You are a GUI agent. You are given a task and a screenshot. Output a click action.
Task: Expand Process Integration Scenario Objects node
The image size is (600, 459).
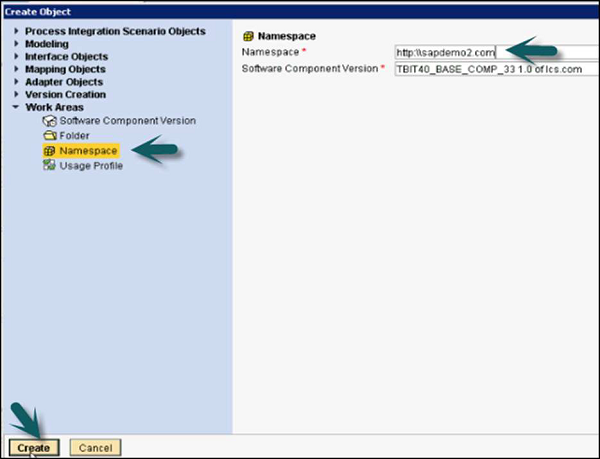[x=16, y=33]
